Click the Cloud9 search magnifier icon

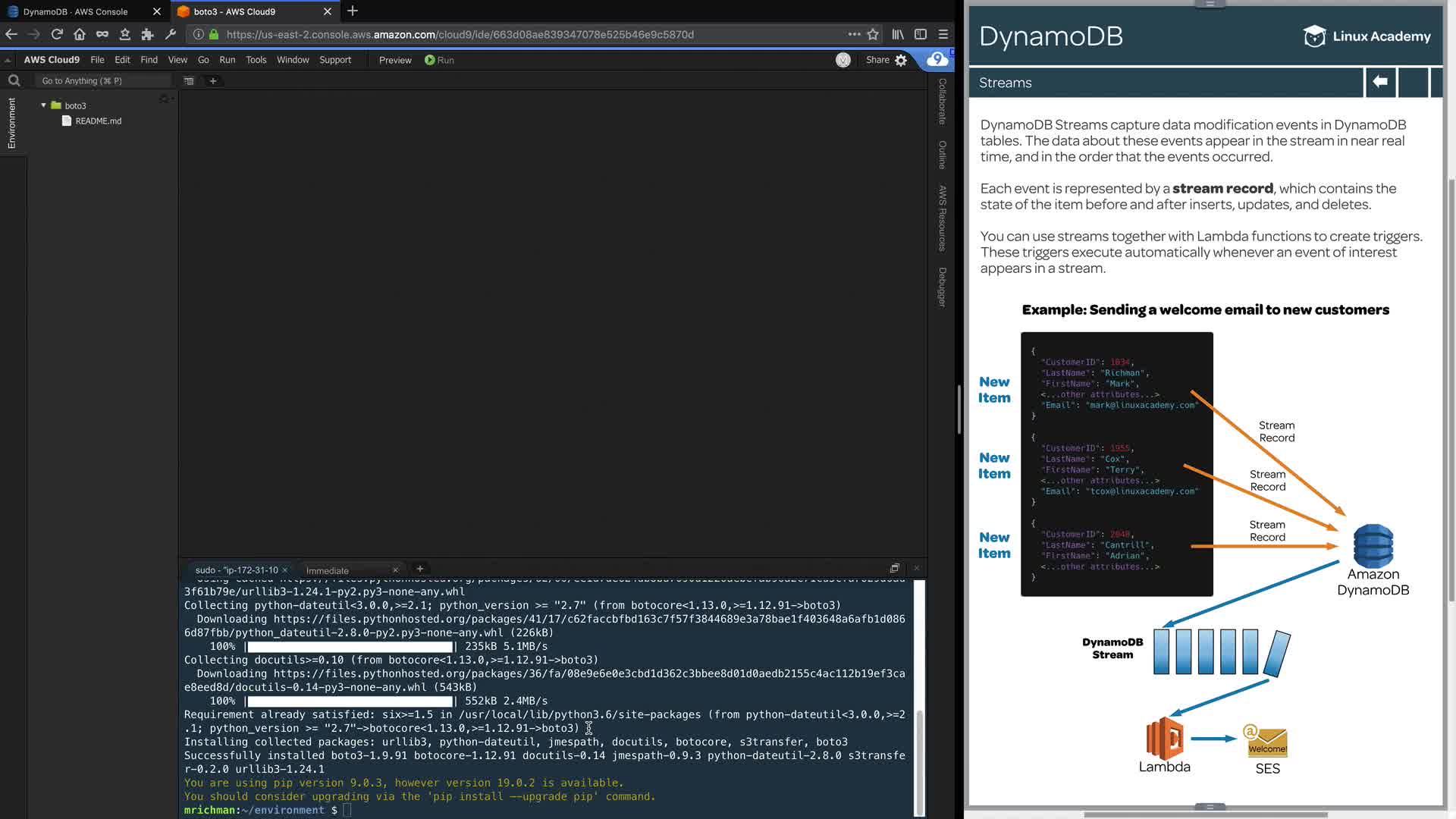click(14, 80)
